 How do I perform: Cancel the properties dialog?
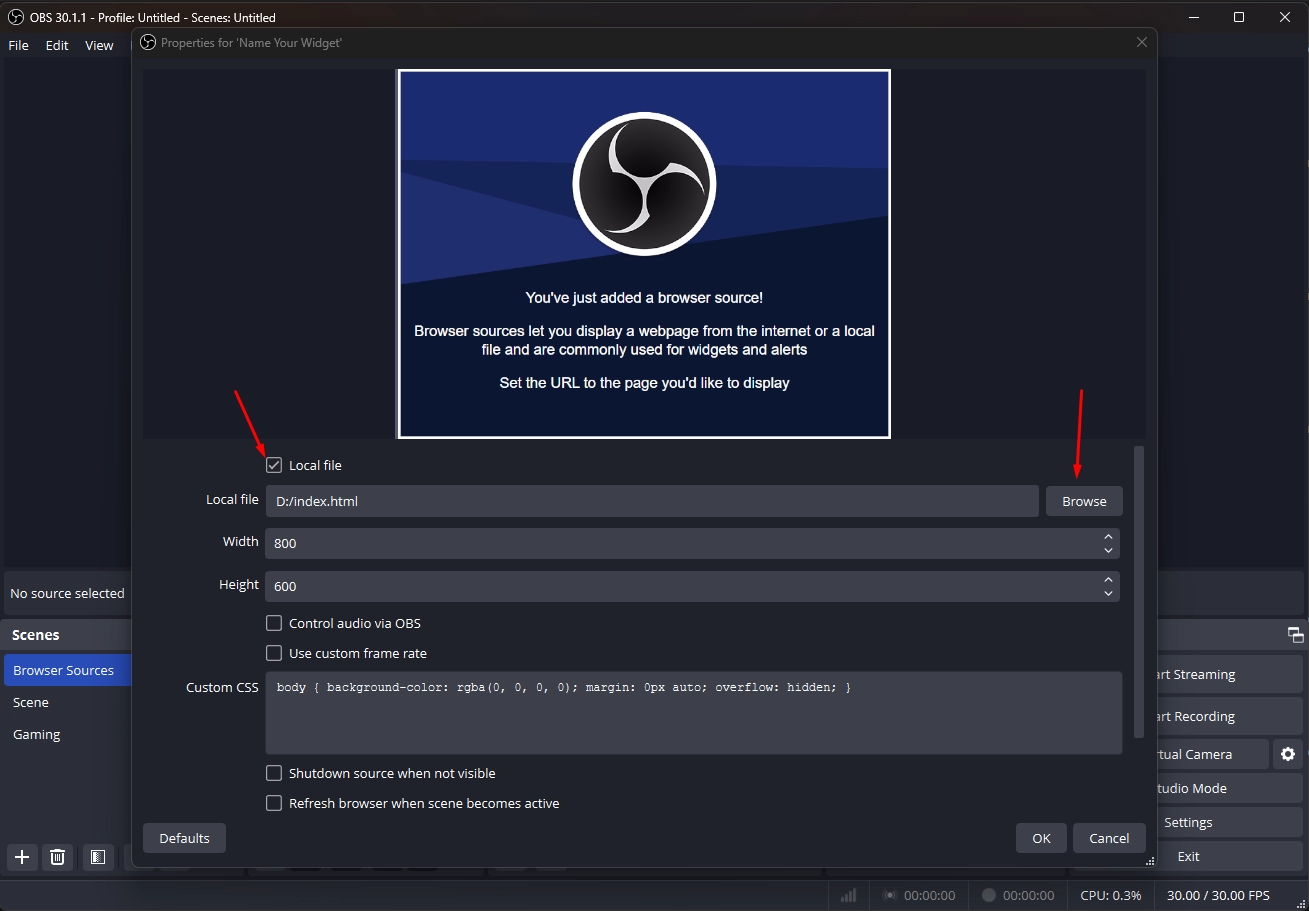click(x=1109, y=838)
